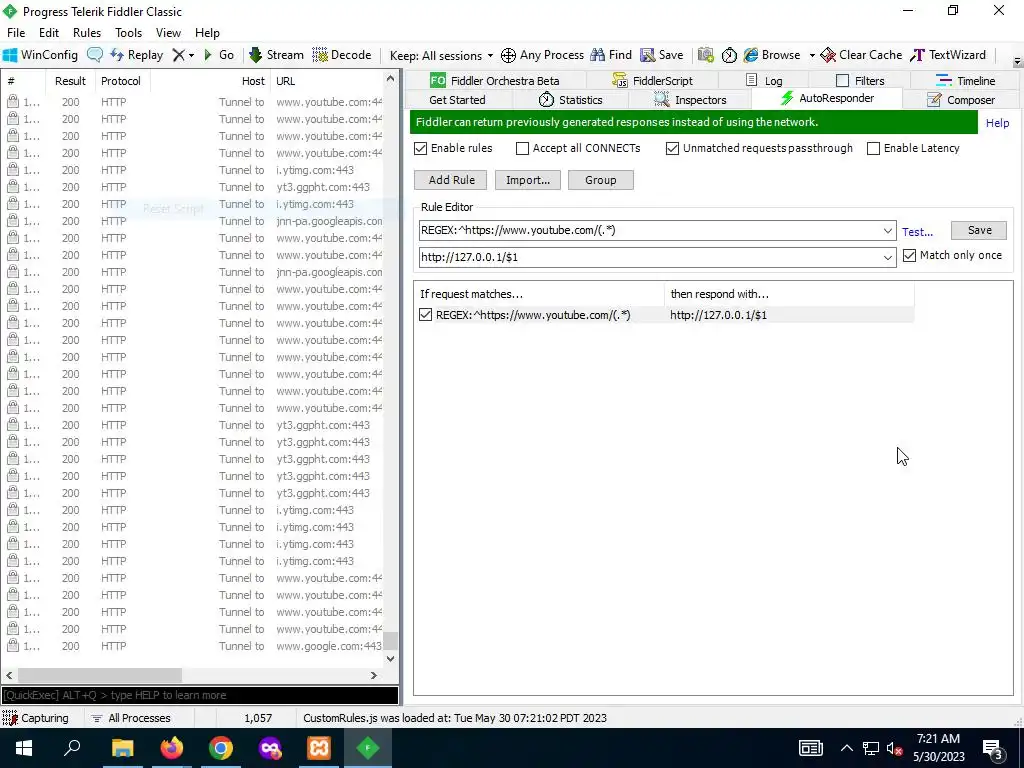Open File Explorer from taskbar
Screen dimensions: 1024x768
122,748
